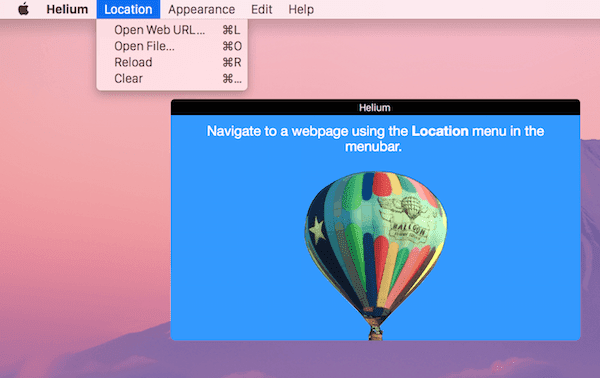Click the hot air balloon image
This screenshot has height=378, width=600.
point(375,255)
